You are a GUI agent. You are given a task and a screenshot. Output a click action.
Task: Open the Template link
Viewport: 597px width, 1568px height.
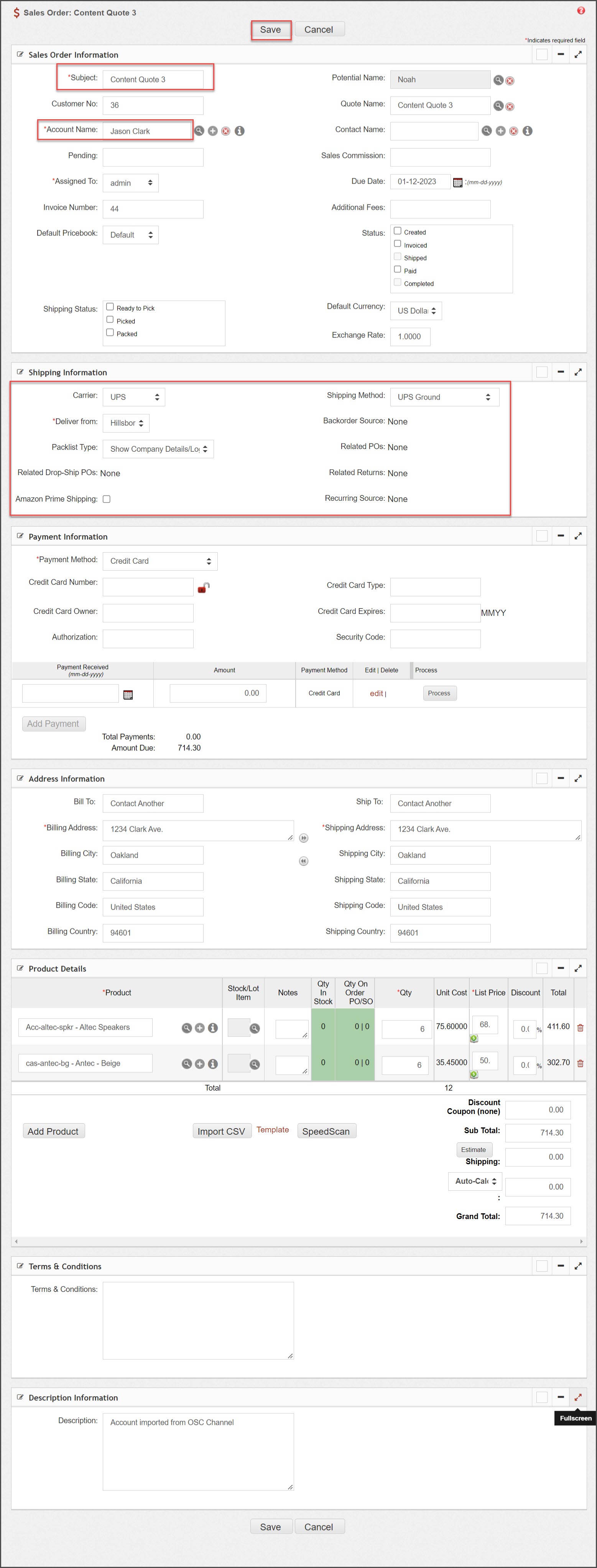[273, 1130]
